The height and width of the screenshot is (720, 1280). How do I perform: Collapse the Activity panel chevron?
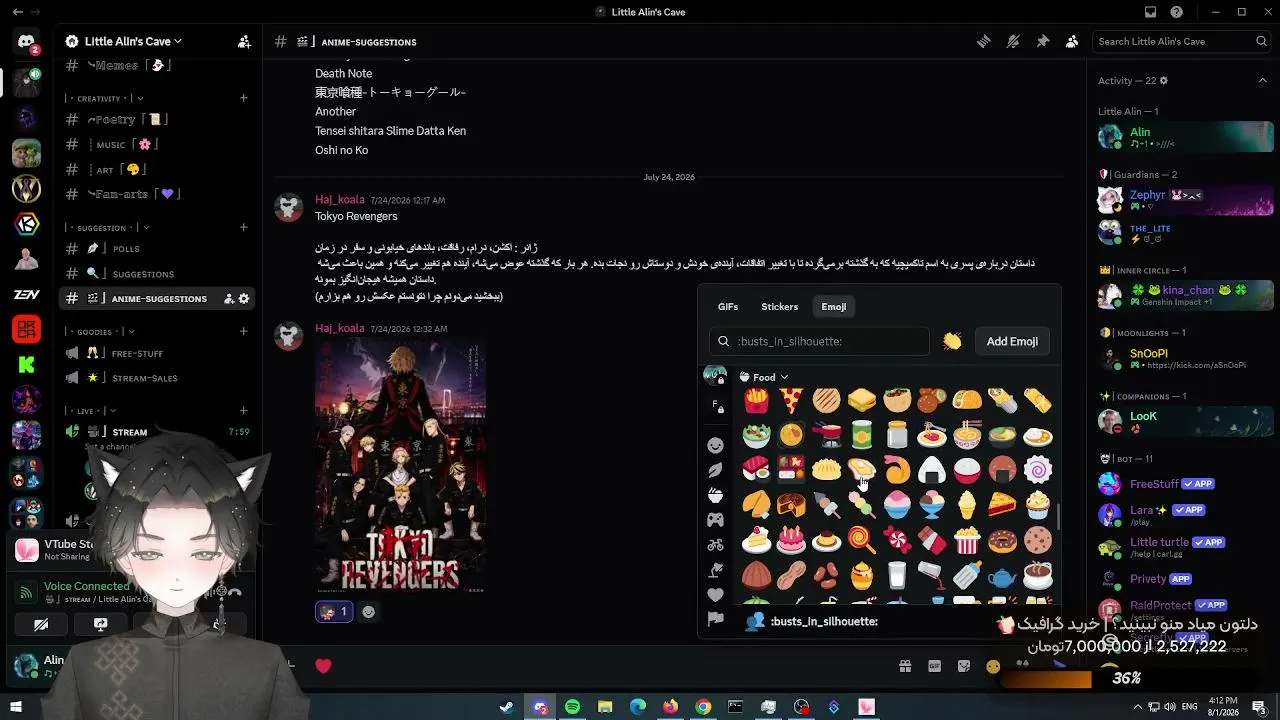(x=1263, y=80)
